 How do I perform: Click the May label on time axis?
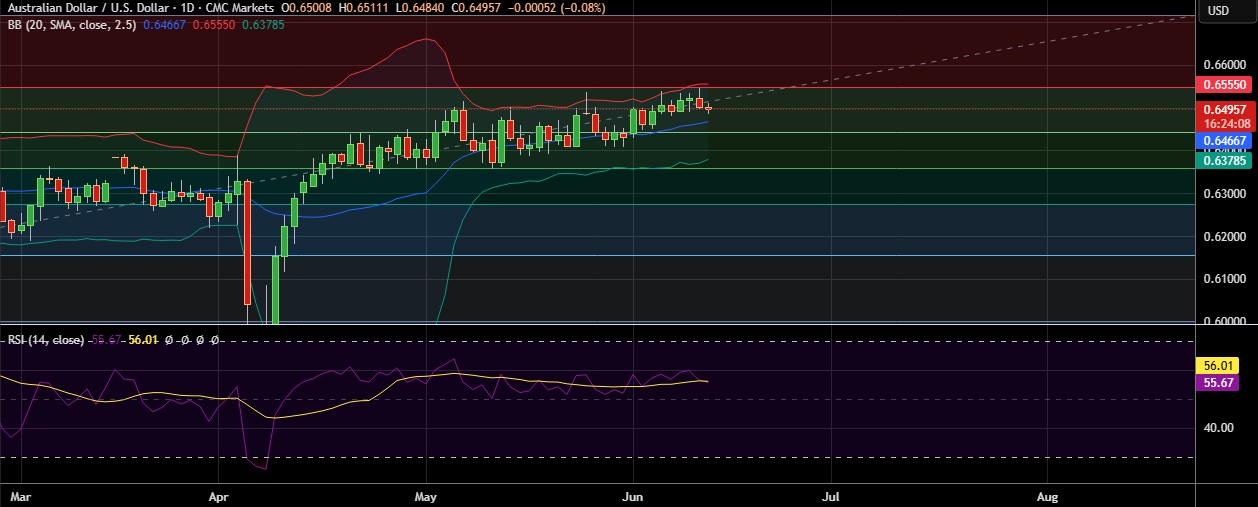pos(426,496)
